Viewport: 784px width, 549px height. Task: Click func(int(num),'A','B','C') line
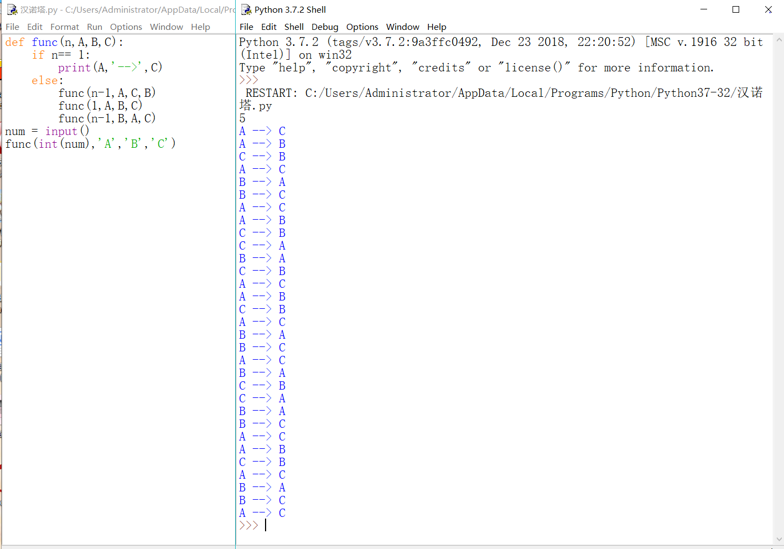click(90, 144)
